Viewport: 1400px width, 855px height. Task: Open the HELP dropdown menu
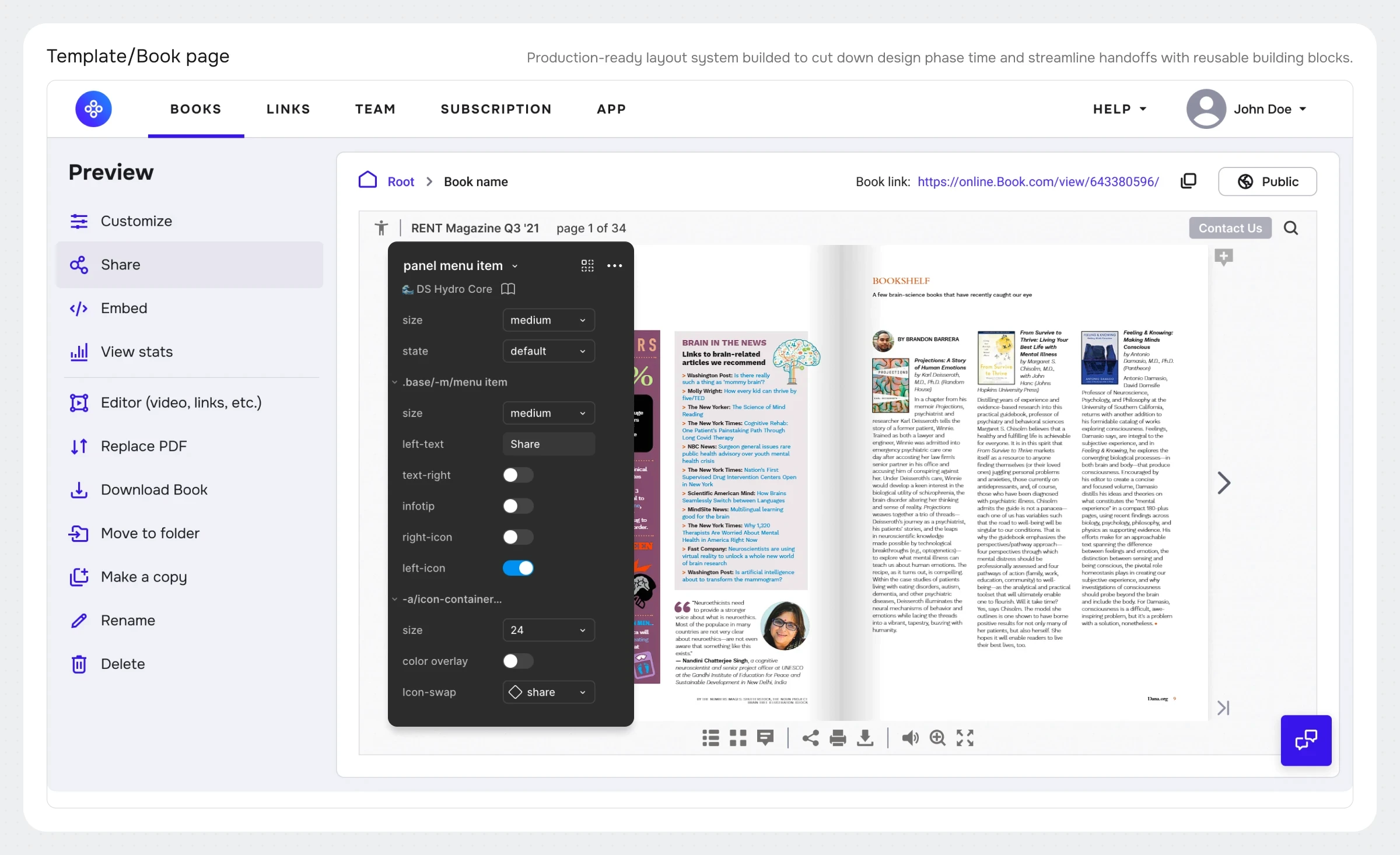1119,109
